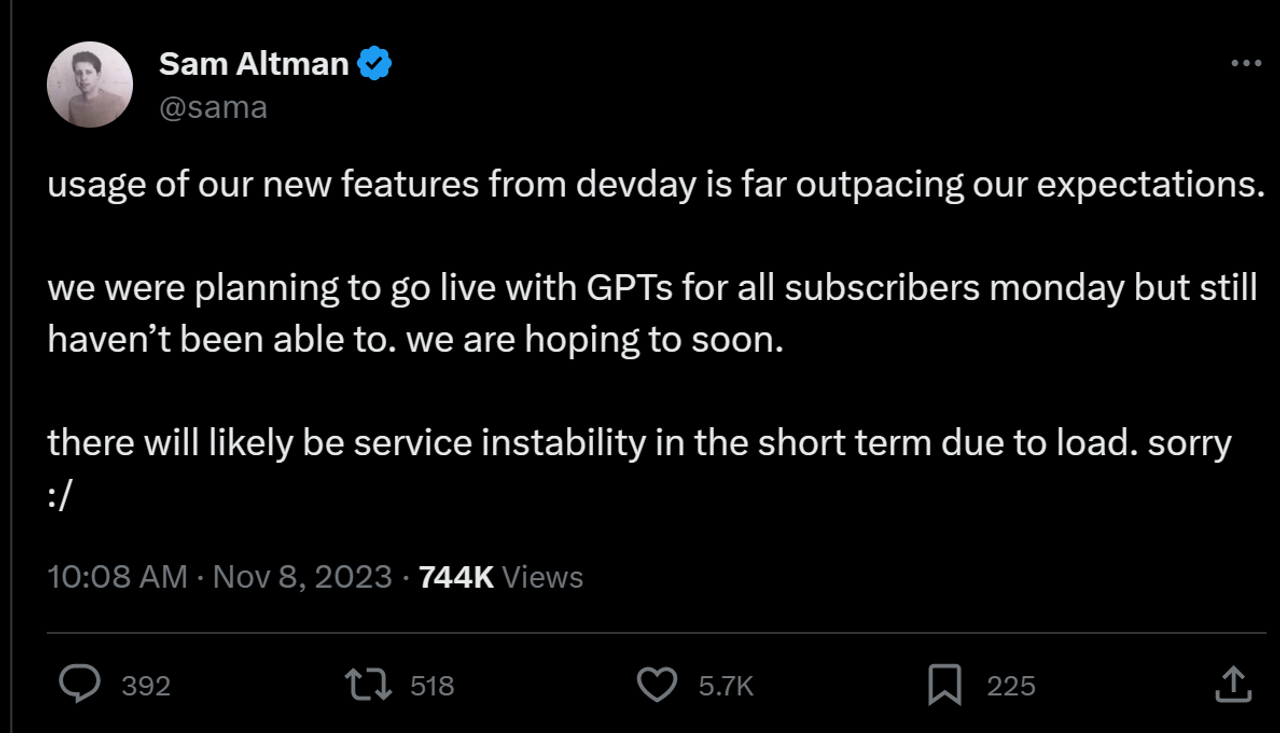The height and width of the screenshot is (733, 1280).
Task: Click the 392 replies count
Action: click(x=146, y=686)
